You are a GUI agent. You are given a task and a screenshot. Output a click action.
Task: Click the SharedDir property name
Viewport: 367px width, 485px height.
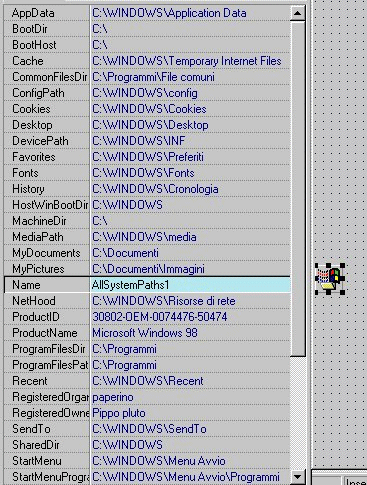pyautogui.click(x=36, y=445)
